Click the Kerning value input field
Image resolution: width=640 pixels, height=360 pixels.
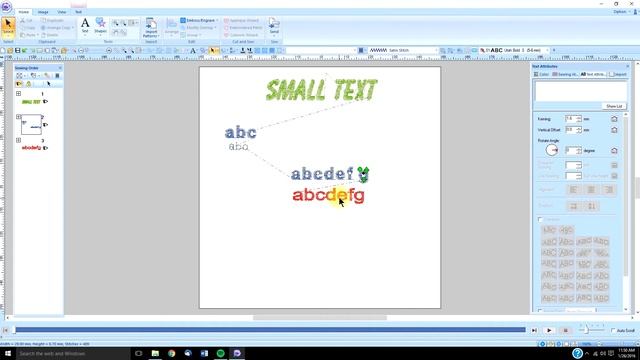point(571,119)
